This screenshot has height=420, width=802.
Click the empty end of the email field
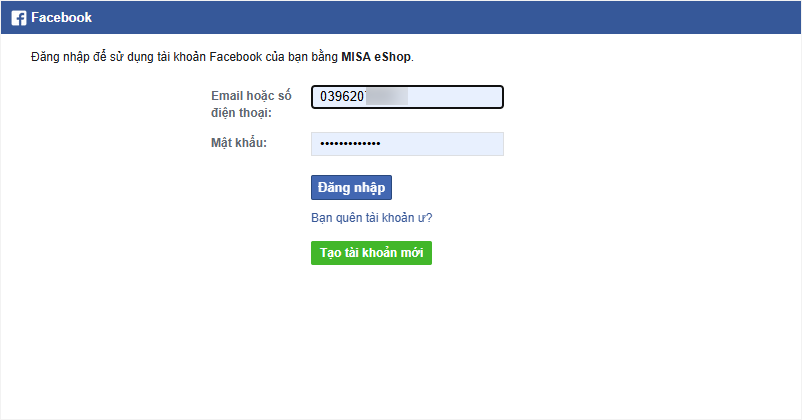(455, 97)
